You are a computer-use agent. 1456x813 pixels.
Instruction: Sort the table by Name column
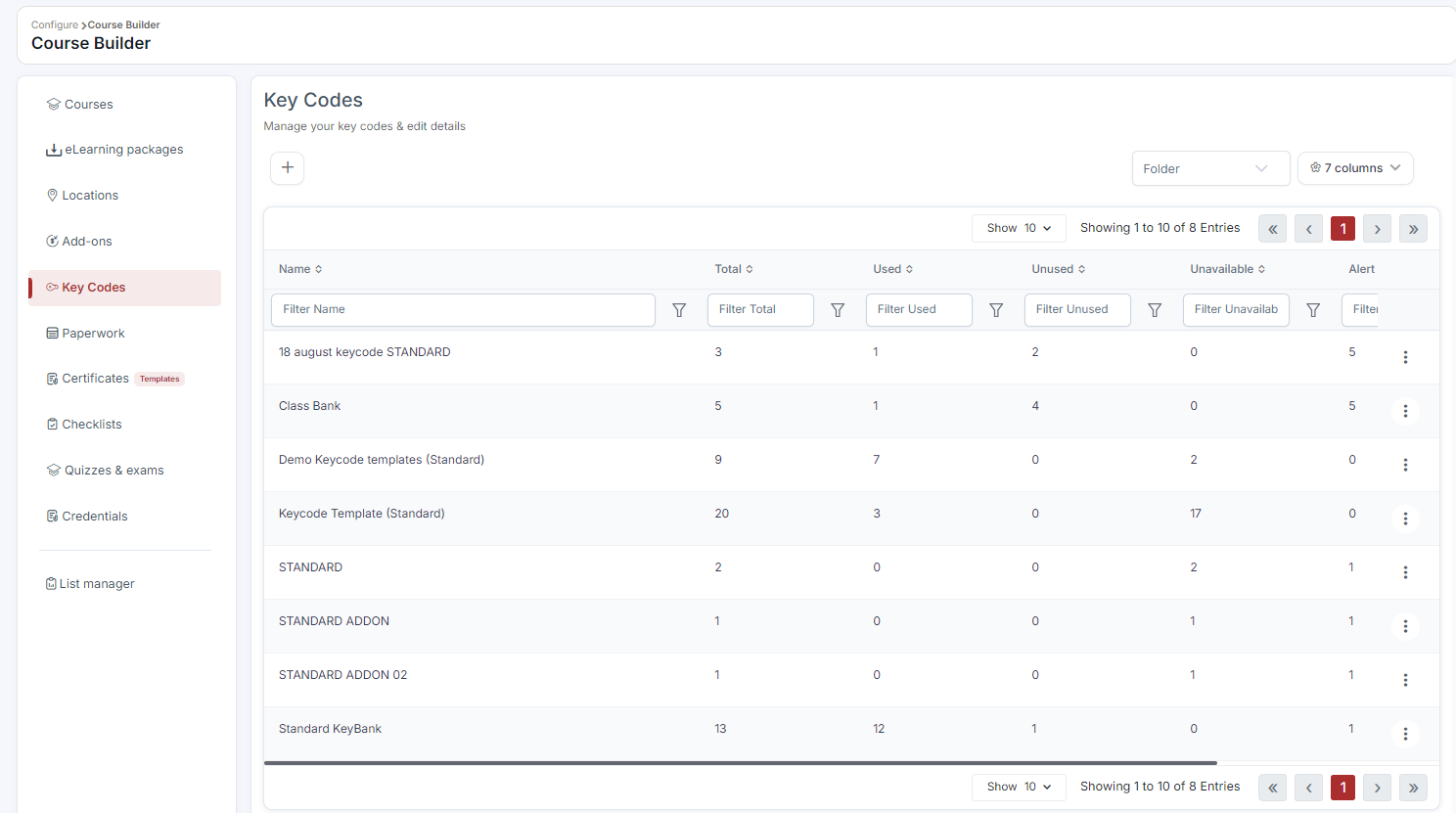coord(300,269)
